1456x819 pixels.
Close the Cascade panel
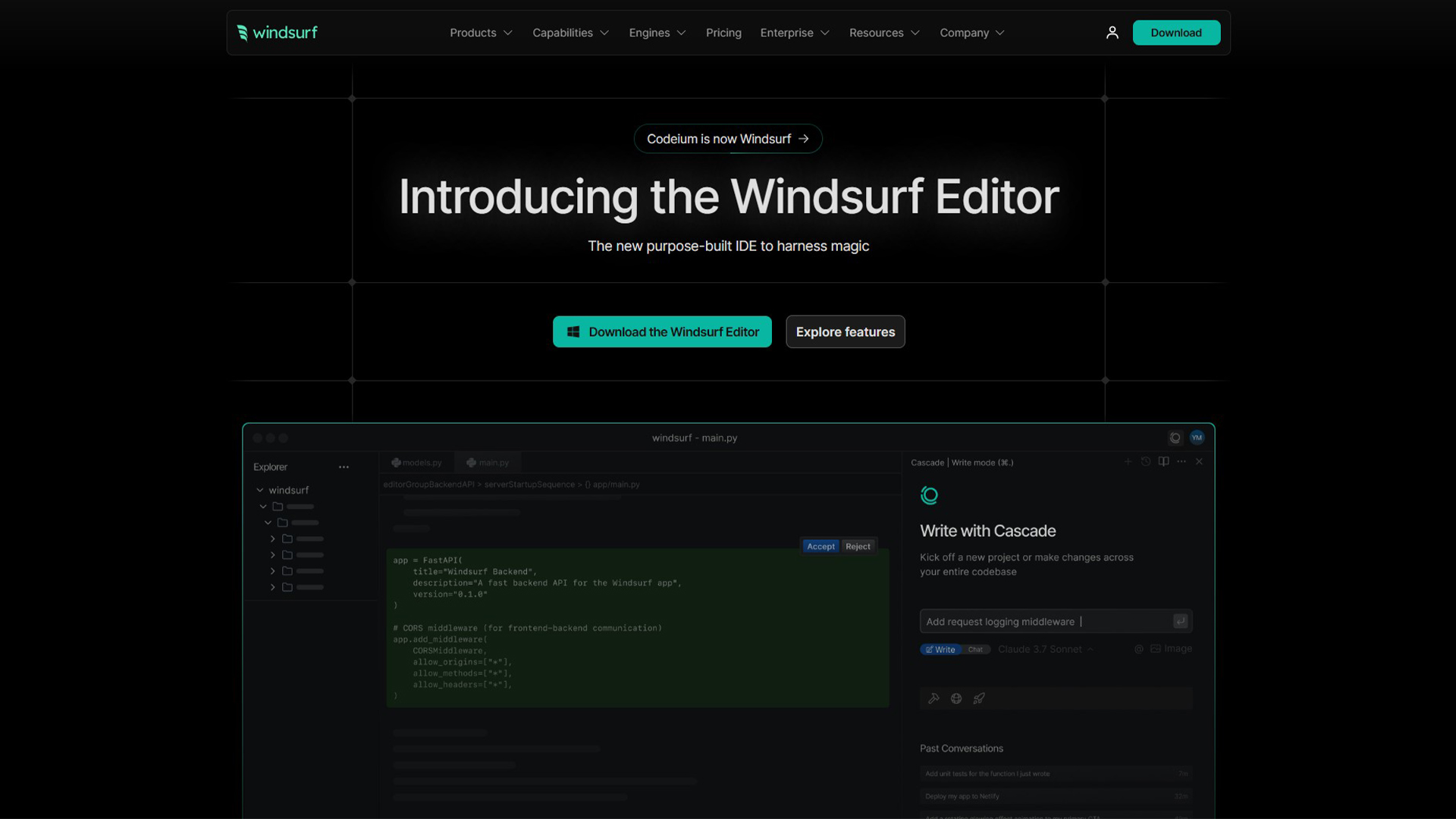point(1199,462)
